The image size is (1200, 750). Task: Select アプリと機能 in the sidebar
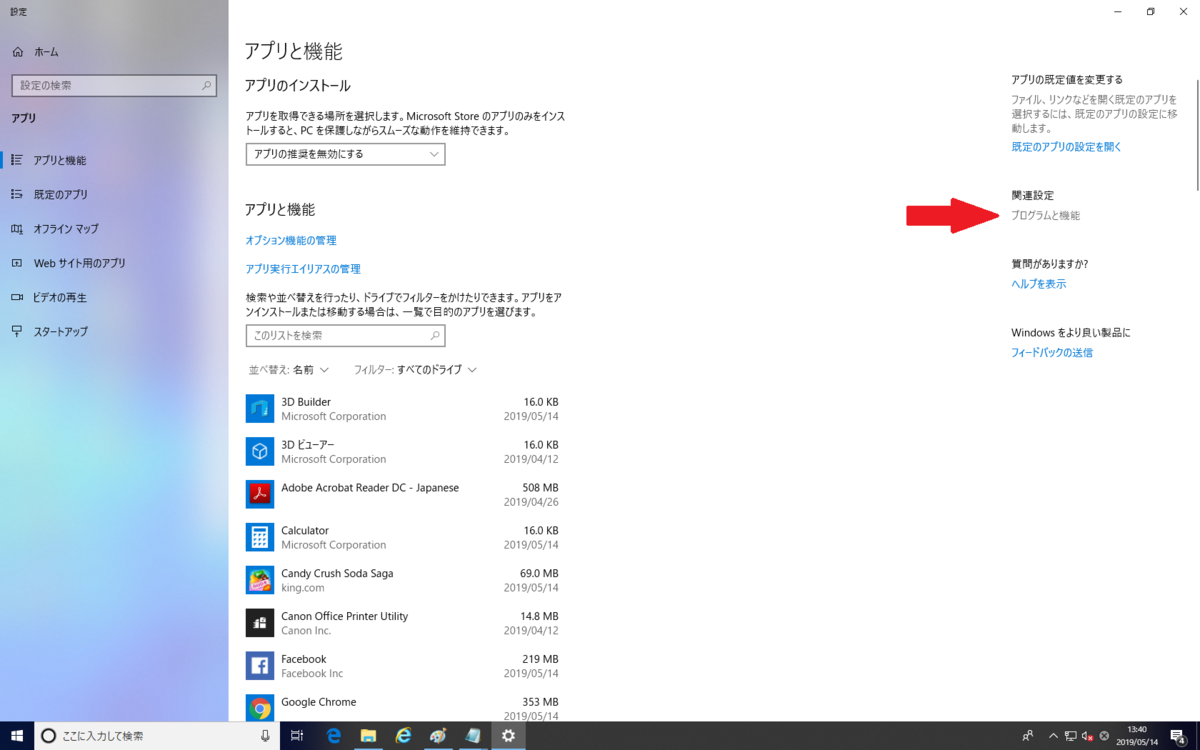[x=60, y=160]
